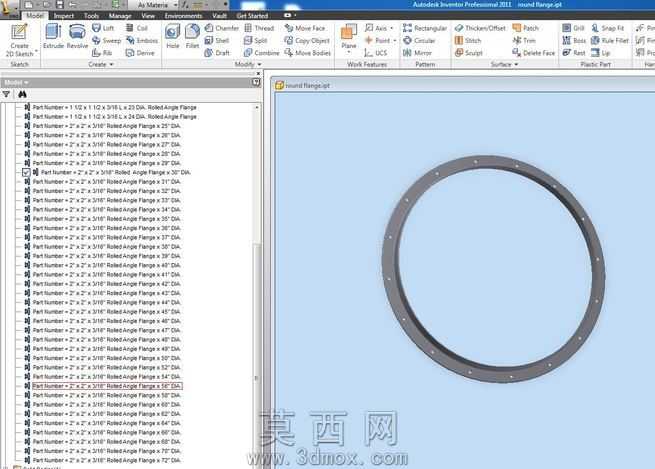
Task: Click the Mirror tool
Action: click(x=417, y=53)
